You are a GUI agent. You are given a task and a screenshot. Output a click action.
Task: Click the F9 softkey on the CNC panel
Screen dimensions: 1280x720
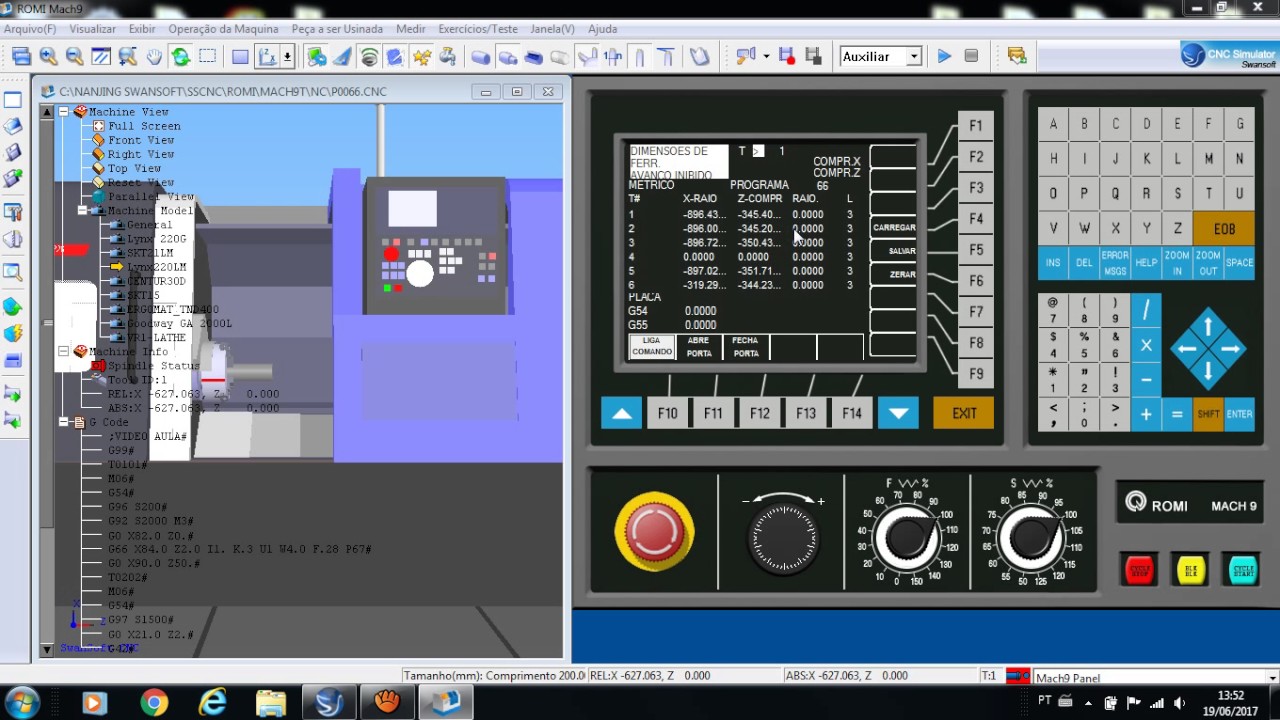[x=975, y=374]
